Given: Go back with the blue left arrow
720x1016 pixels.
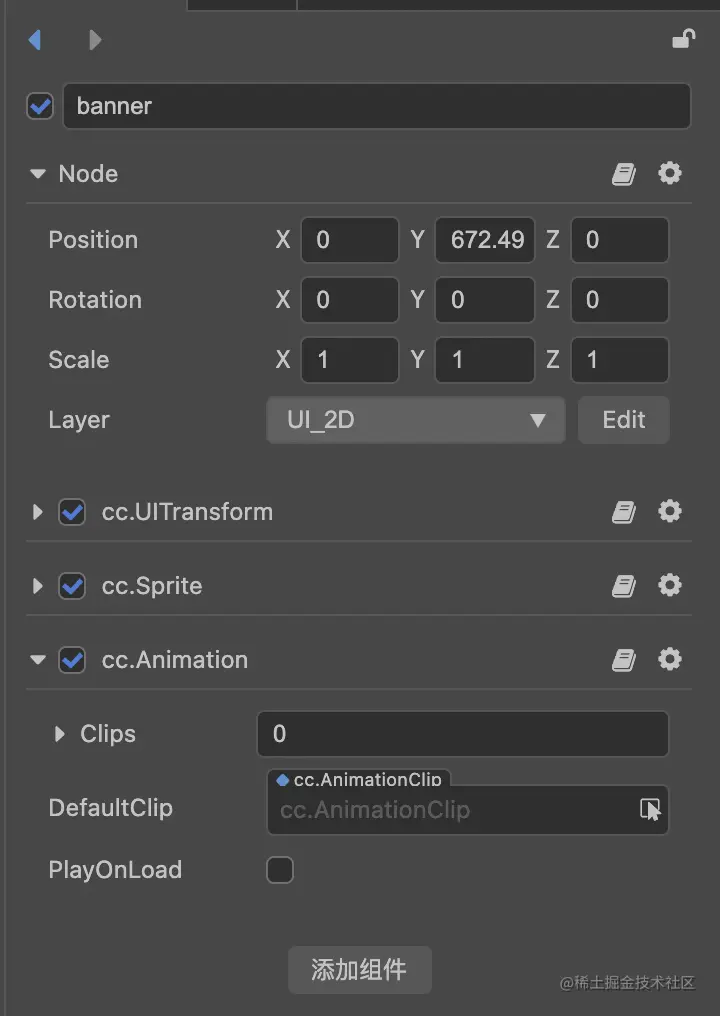Looking at the screenshot, I should (35, 40).
